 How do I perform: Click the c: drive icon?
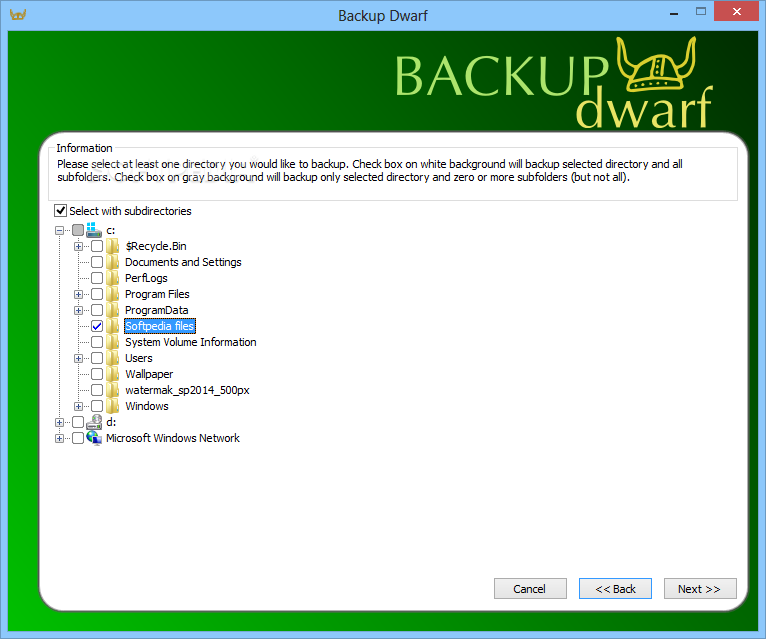coord(93,230)
